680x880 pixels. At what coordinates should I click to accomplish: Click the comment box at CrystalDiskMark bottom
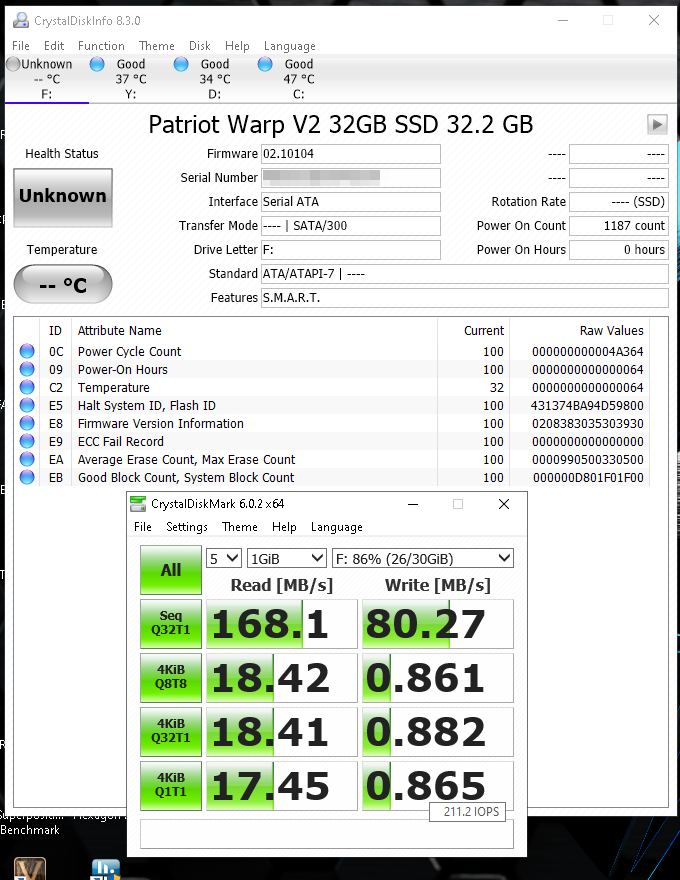327,834
